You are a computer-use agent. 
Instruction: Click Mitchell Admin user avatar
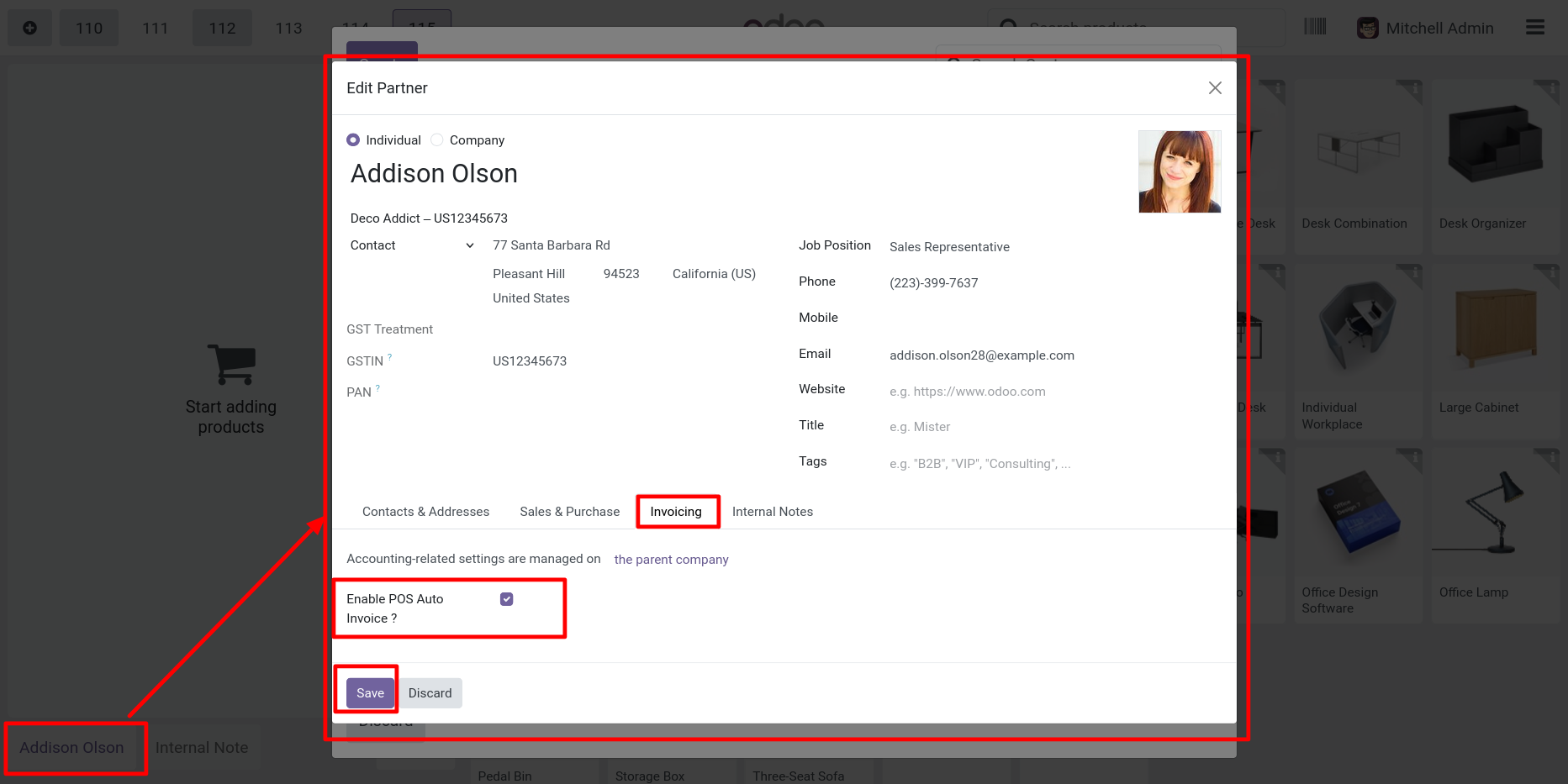coord(1368,28)
